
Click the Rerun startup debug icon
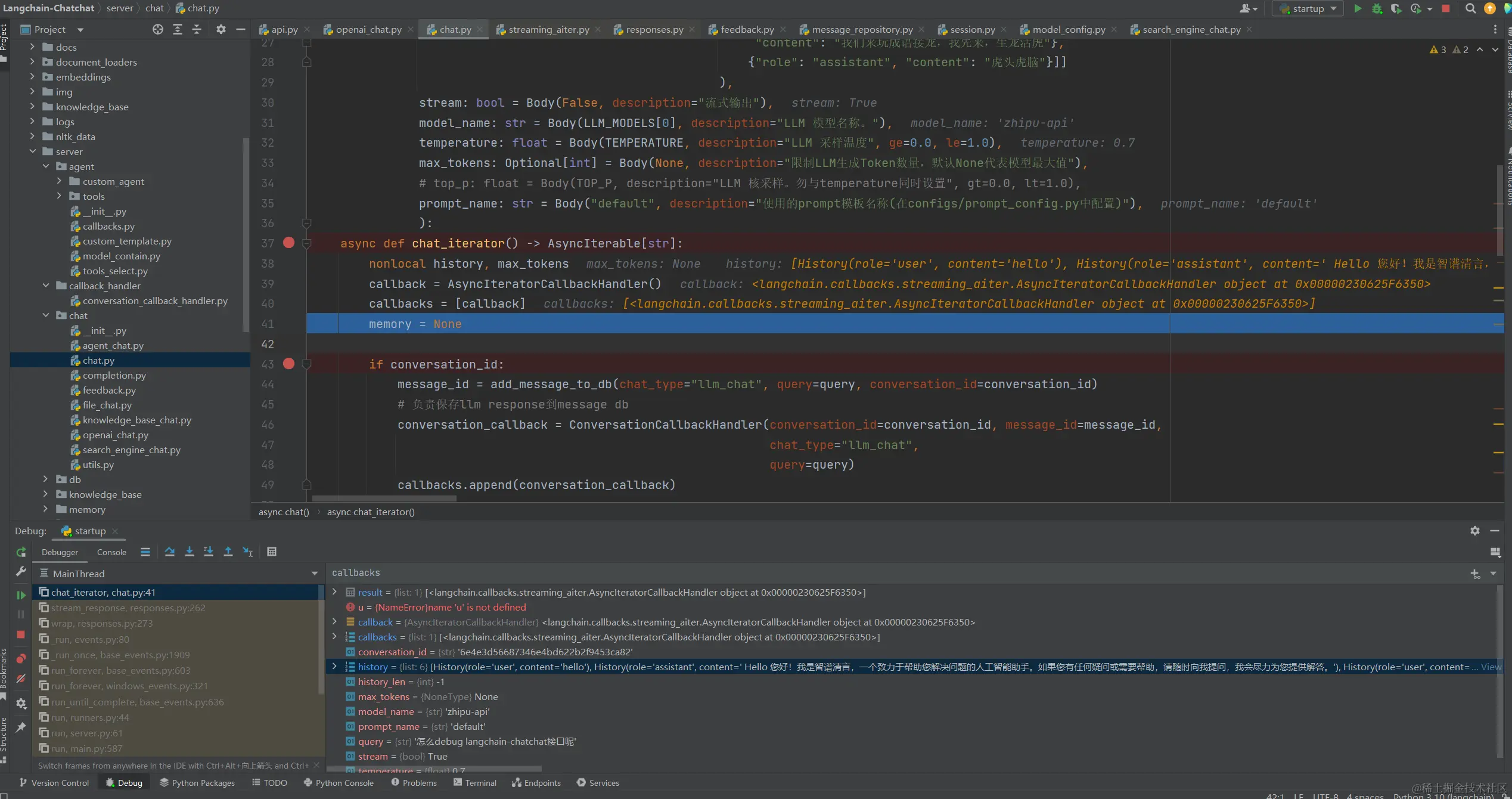pos(21,552)
